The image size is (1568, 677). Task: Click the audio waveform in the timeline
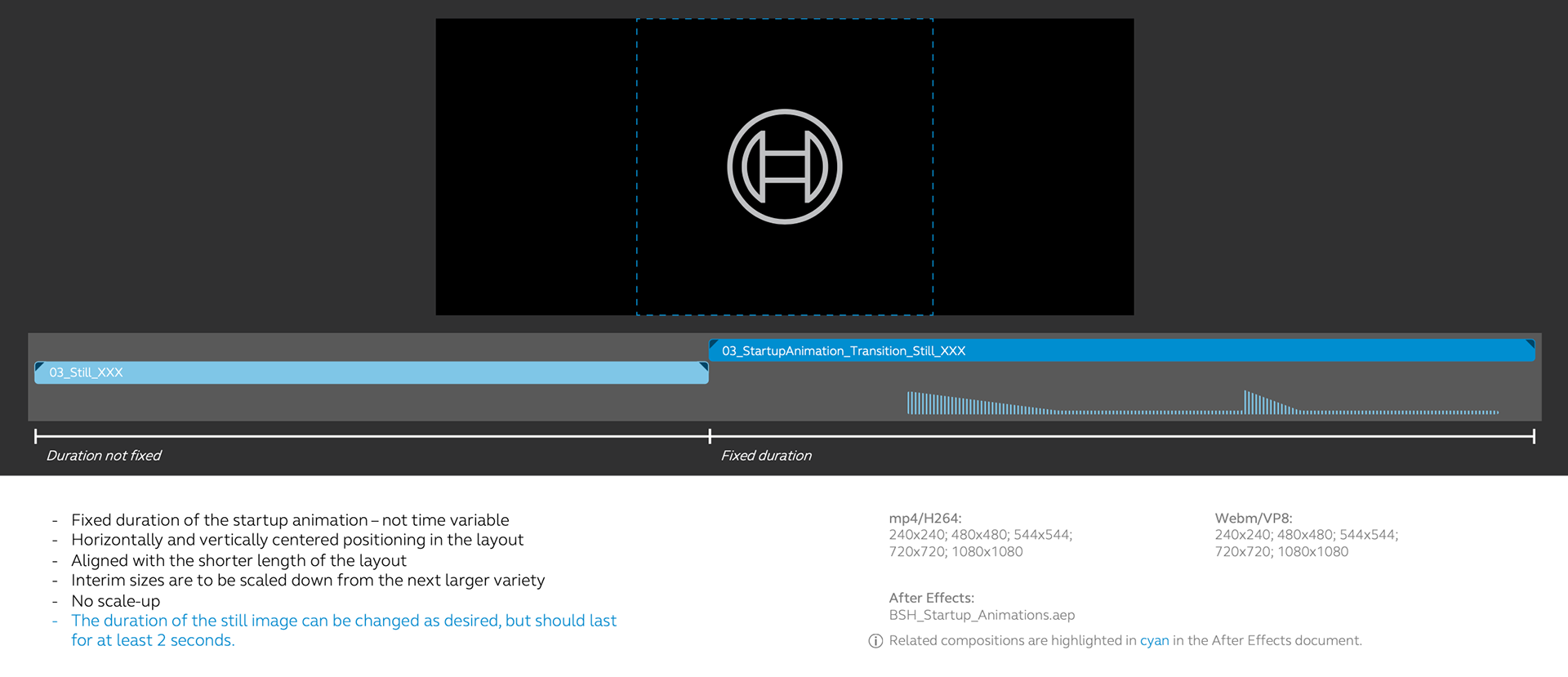point(1203,403)
